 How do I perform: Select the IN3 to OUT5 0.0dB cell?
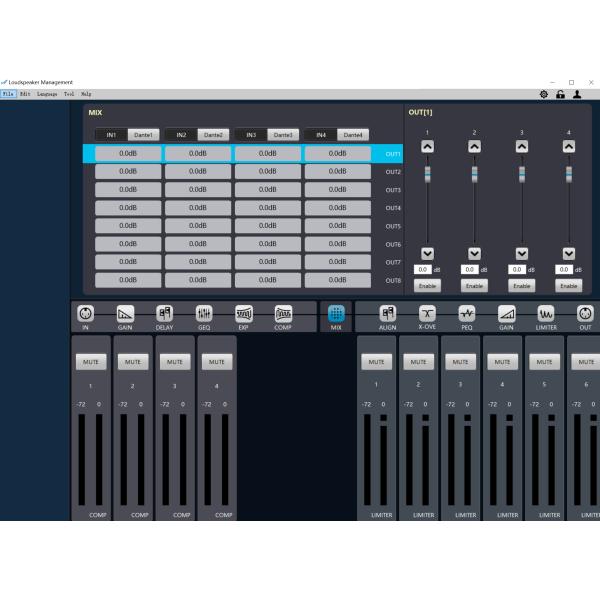coord(267,226)
